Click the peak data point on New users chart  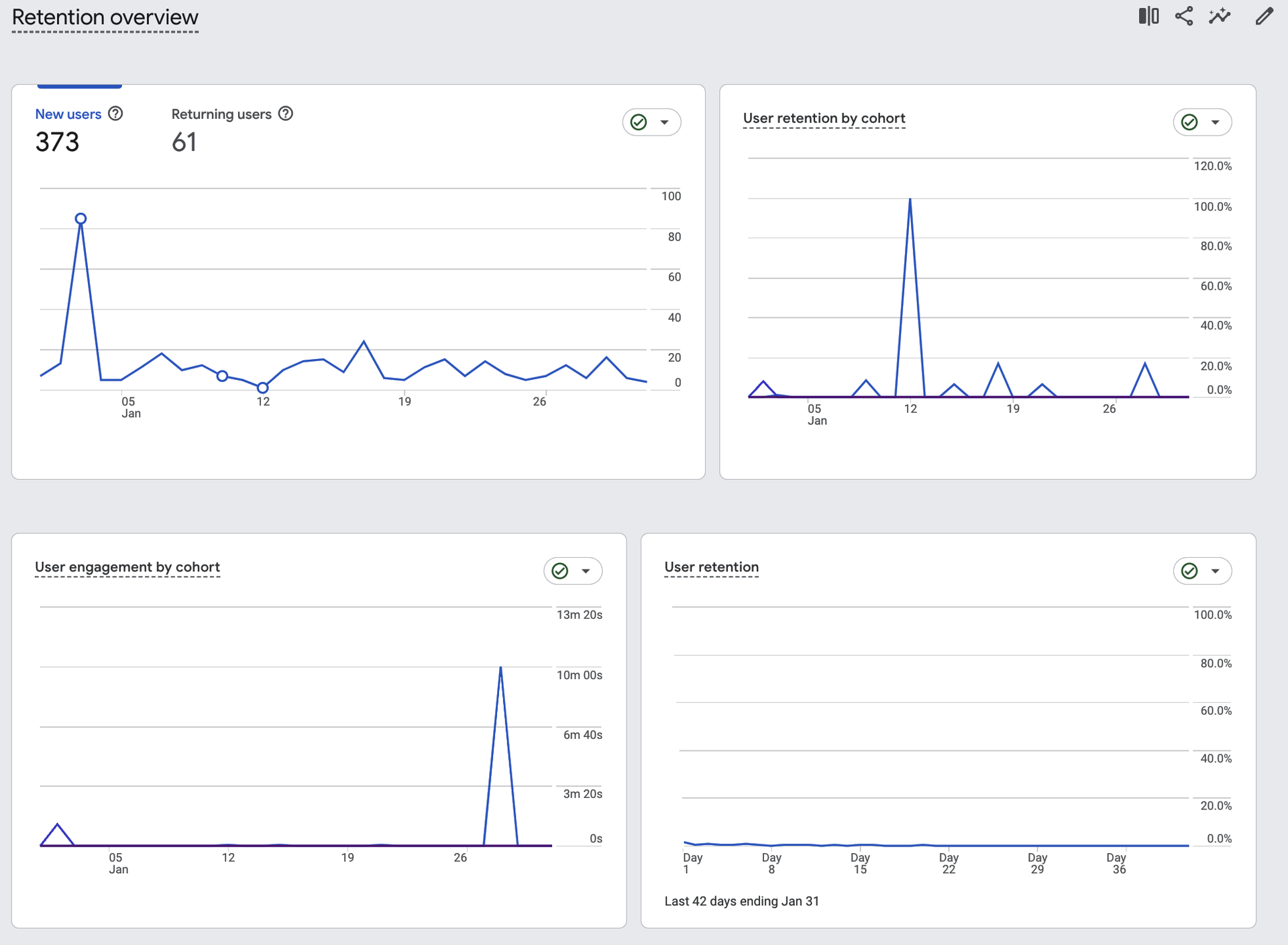tap(80, 219)
